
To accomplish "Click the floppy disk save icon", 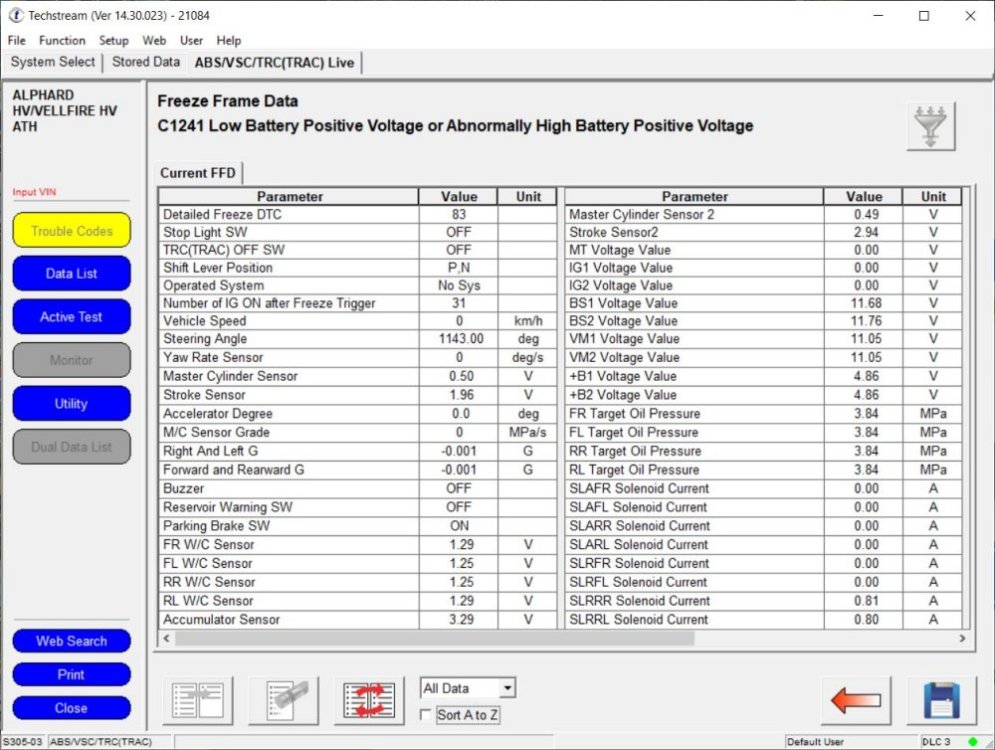I will [942, 701].
